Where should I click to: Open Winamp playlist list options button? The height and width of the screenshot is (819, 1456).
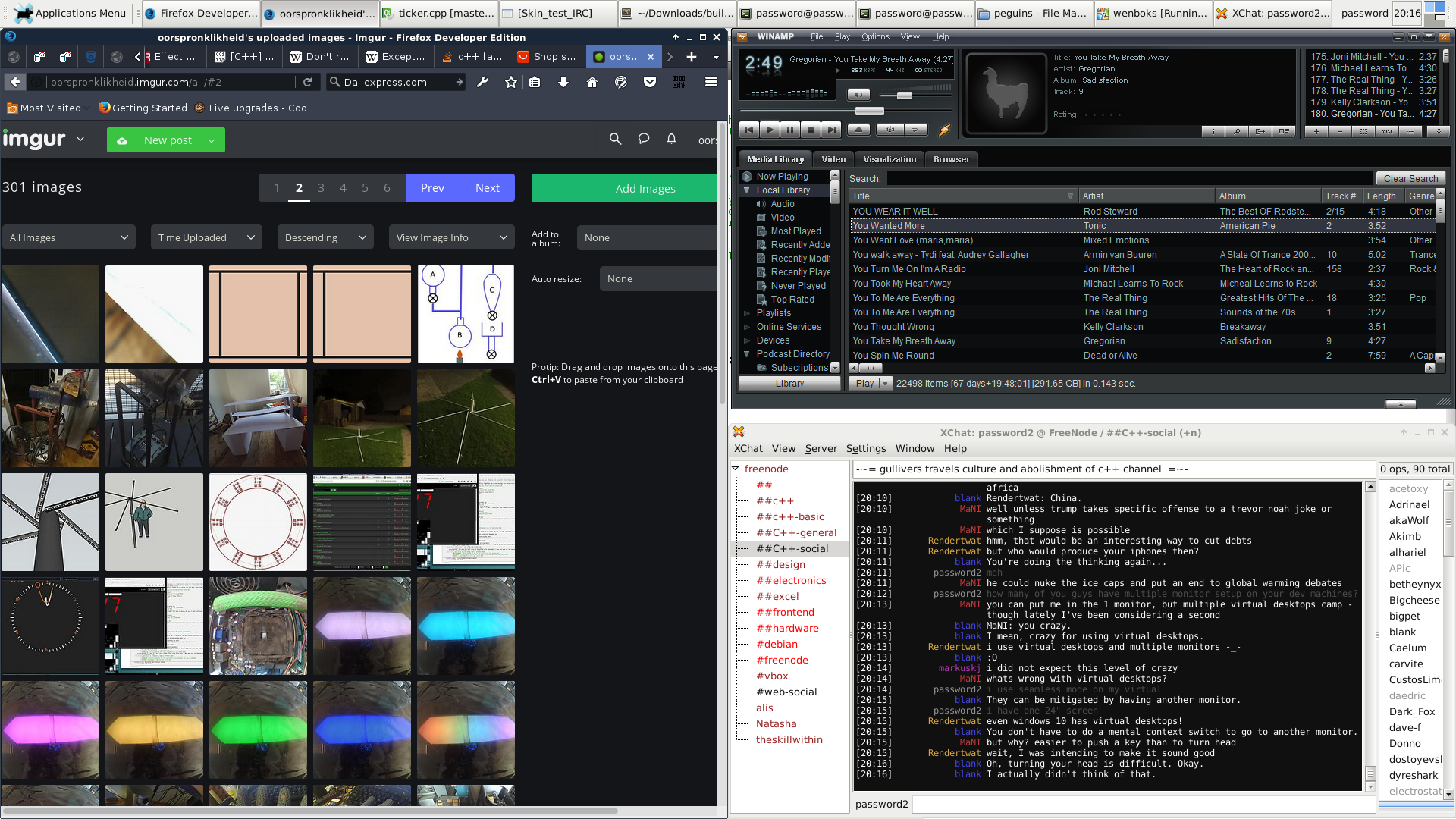tap(1410, 131)
